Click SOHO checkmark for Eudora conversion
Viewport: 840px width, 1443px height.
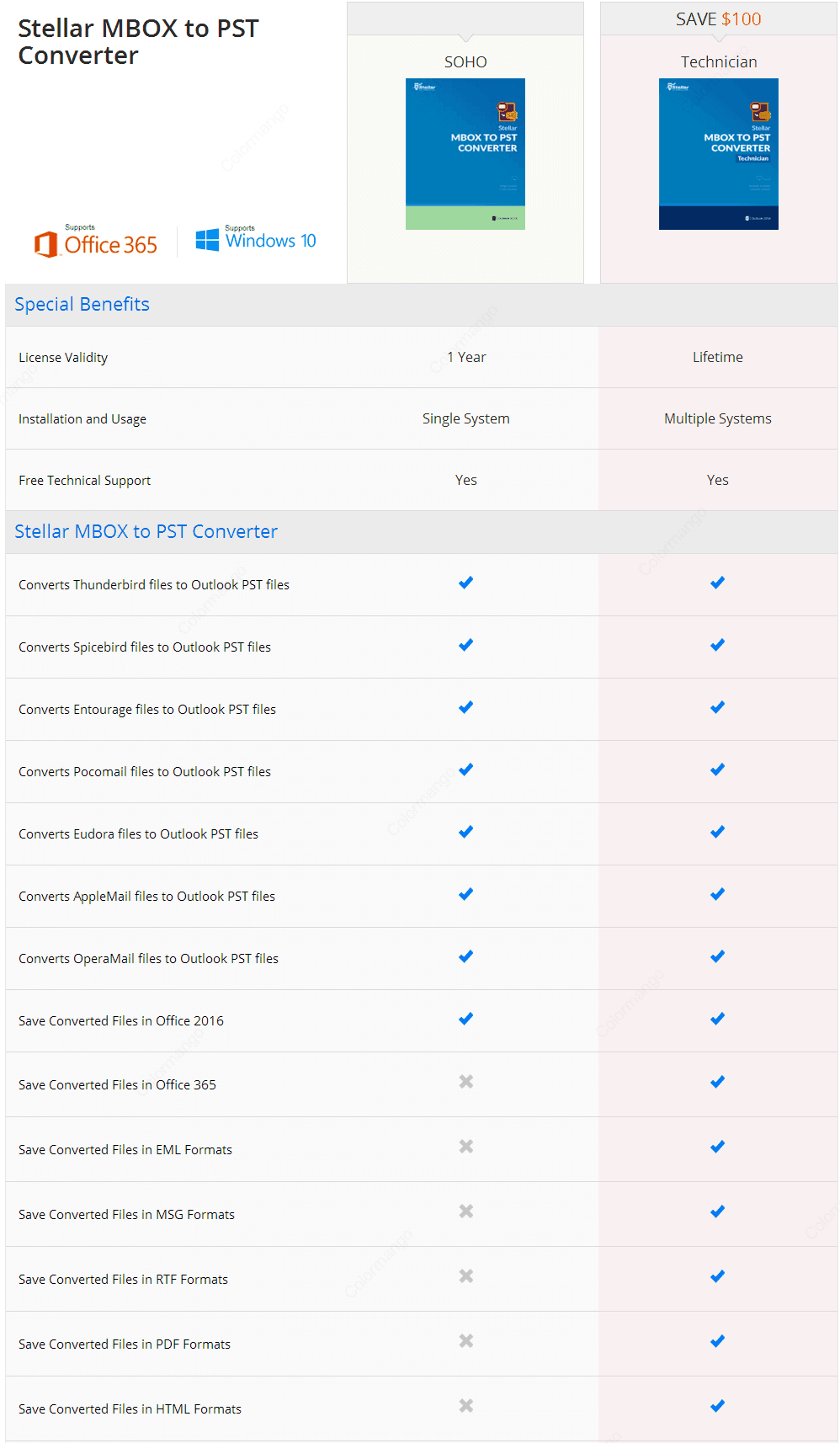[465, 832]
